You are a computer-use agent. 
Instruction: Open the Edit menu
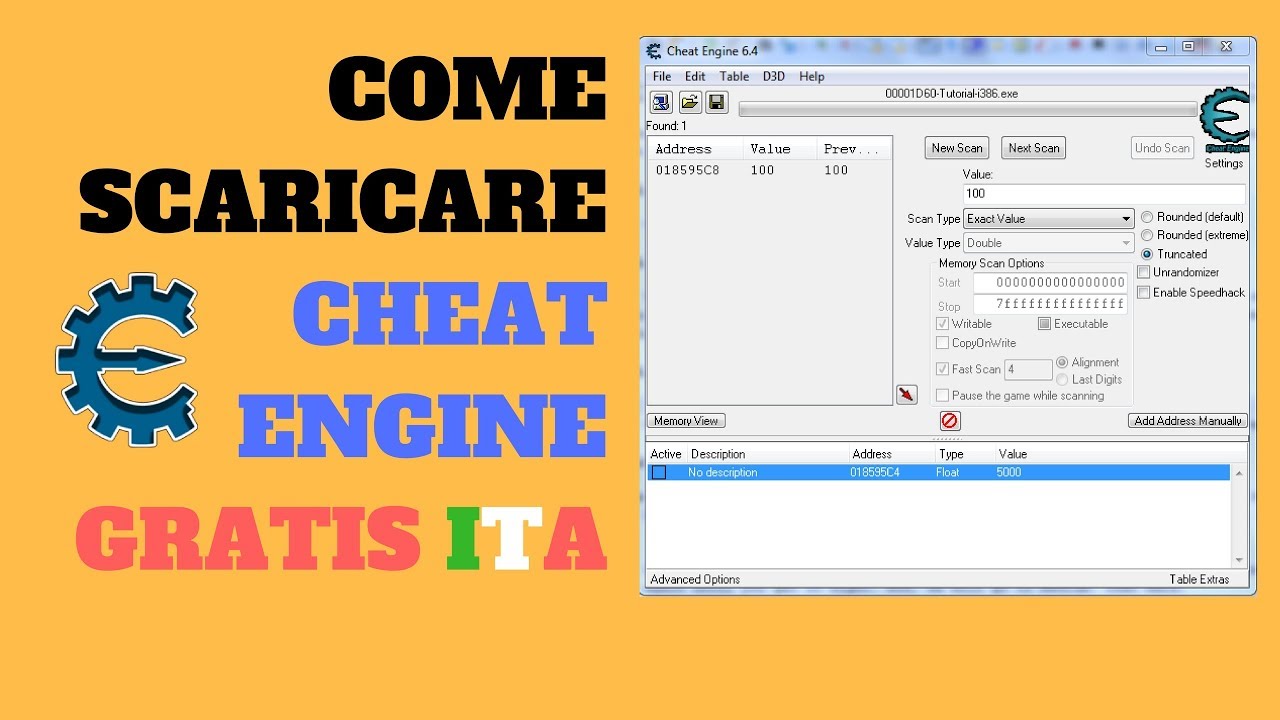695,76
